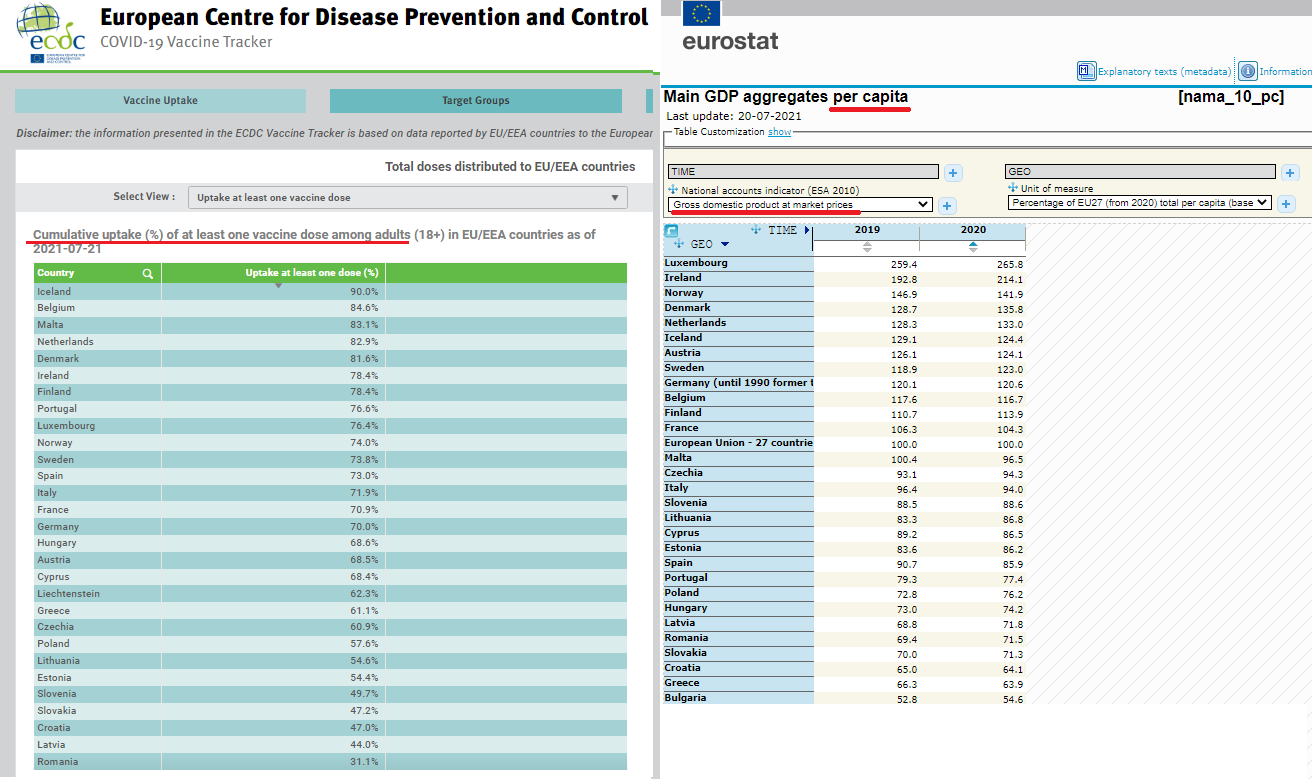The width and height of the screenshot is (1313, 779).
Task: Click the 31.1% uptake value
Action: [364, 762]
